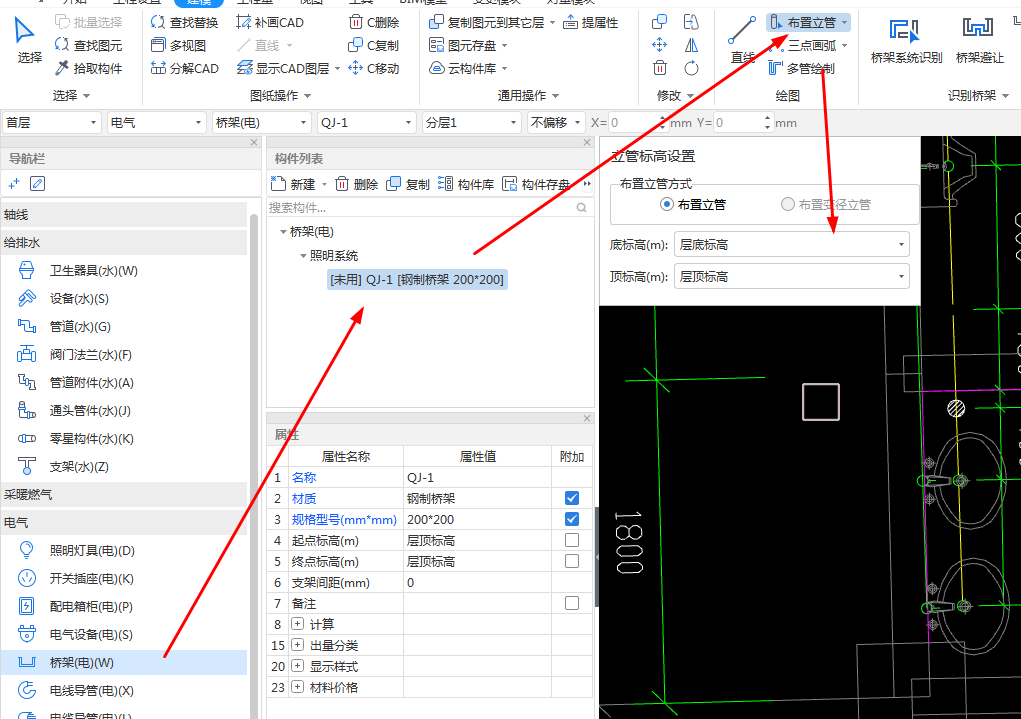Select 照明灯具(电)(D) in navigation
1021x719 pixels.
point(124,550)
